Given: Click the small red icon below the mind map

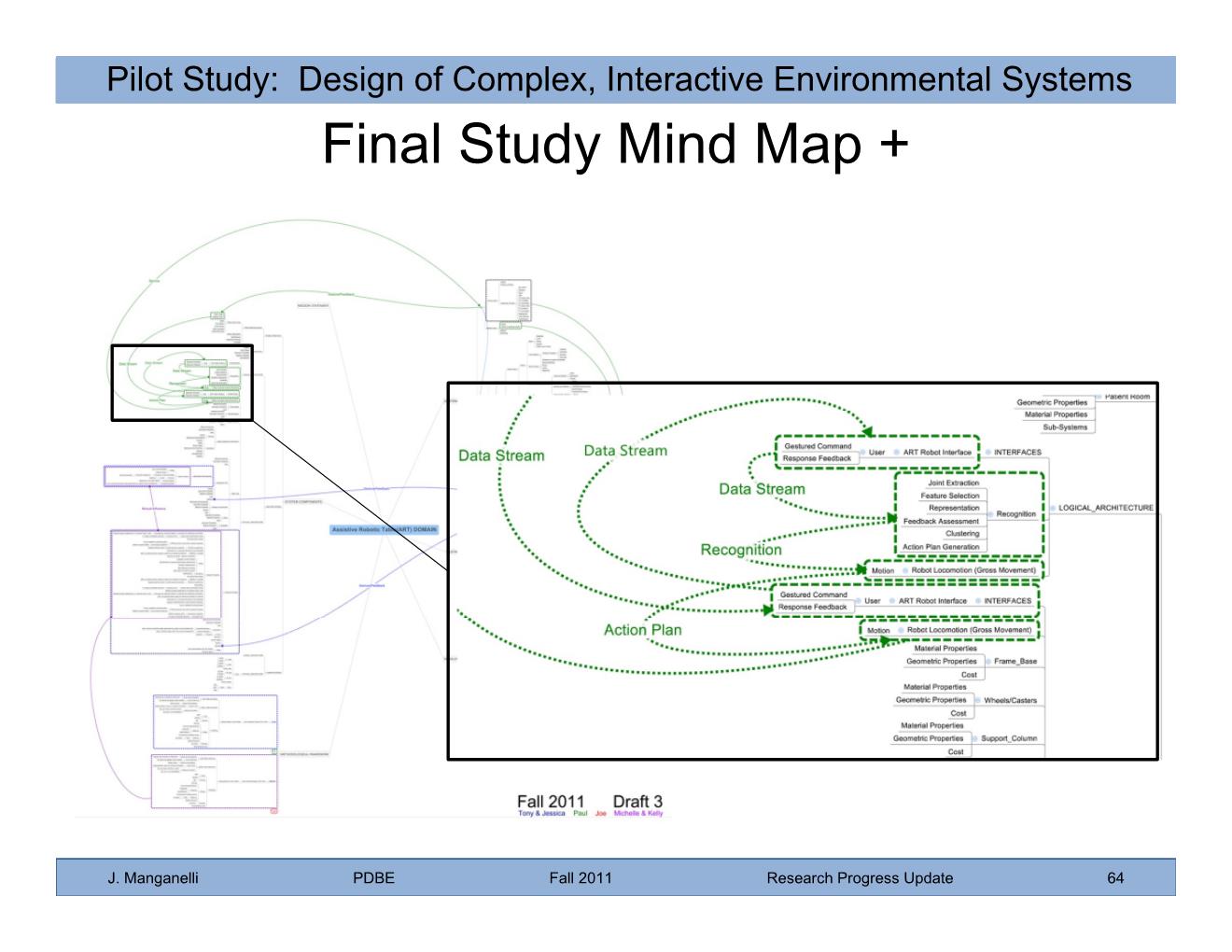Looking at the screenshot, I should [x=273, y=811].
